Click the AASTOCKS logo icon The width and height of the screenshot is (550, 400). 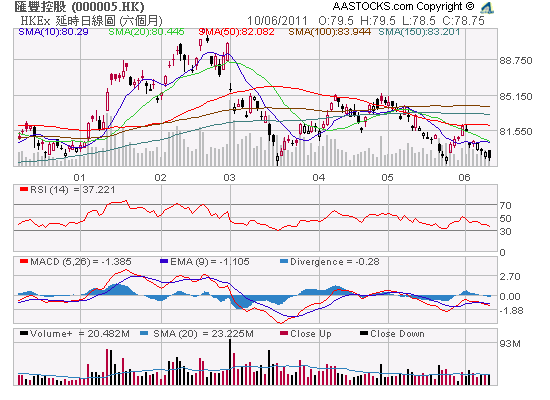coord(487,8)
